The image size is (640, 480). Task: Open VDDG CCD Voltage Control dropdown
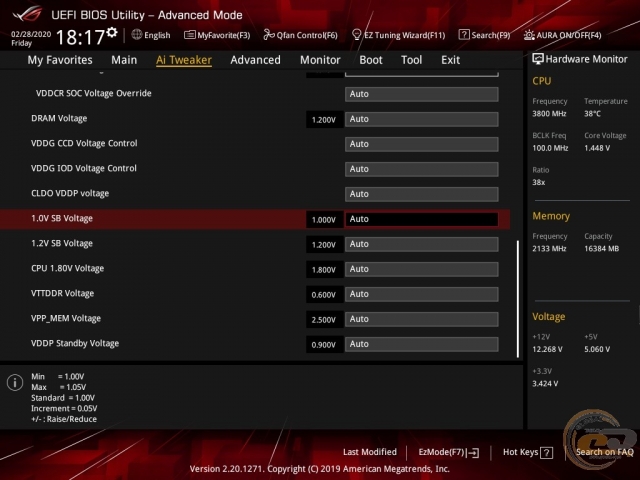pyautogui.click(x=422, y=144)
